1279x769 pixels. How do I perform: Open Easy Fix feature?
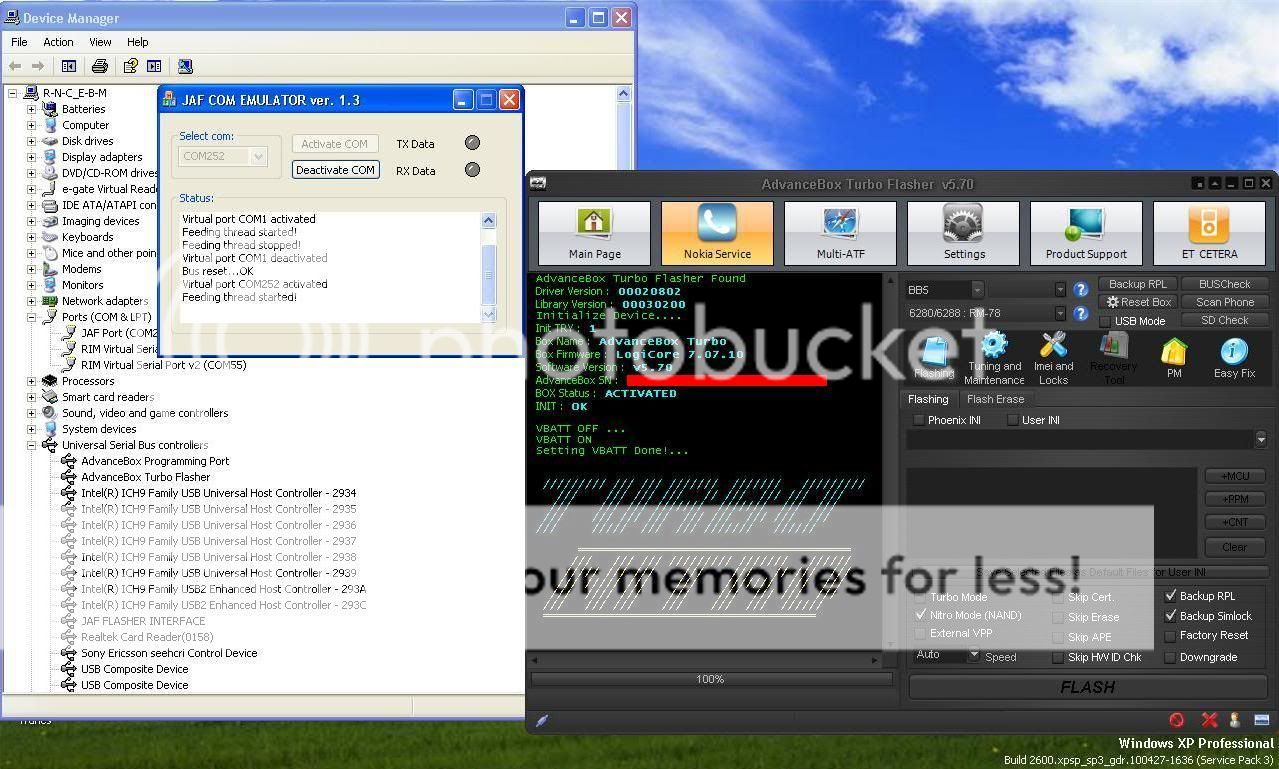coord(1233,352)
